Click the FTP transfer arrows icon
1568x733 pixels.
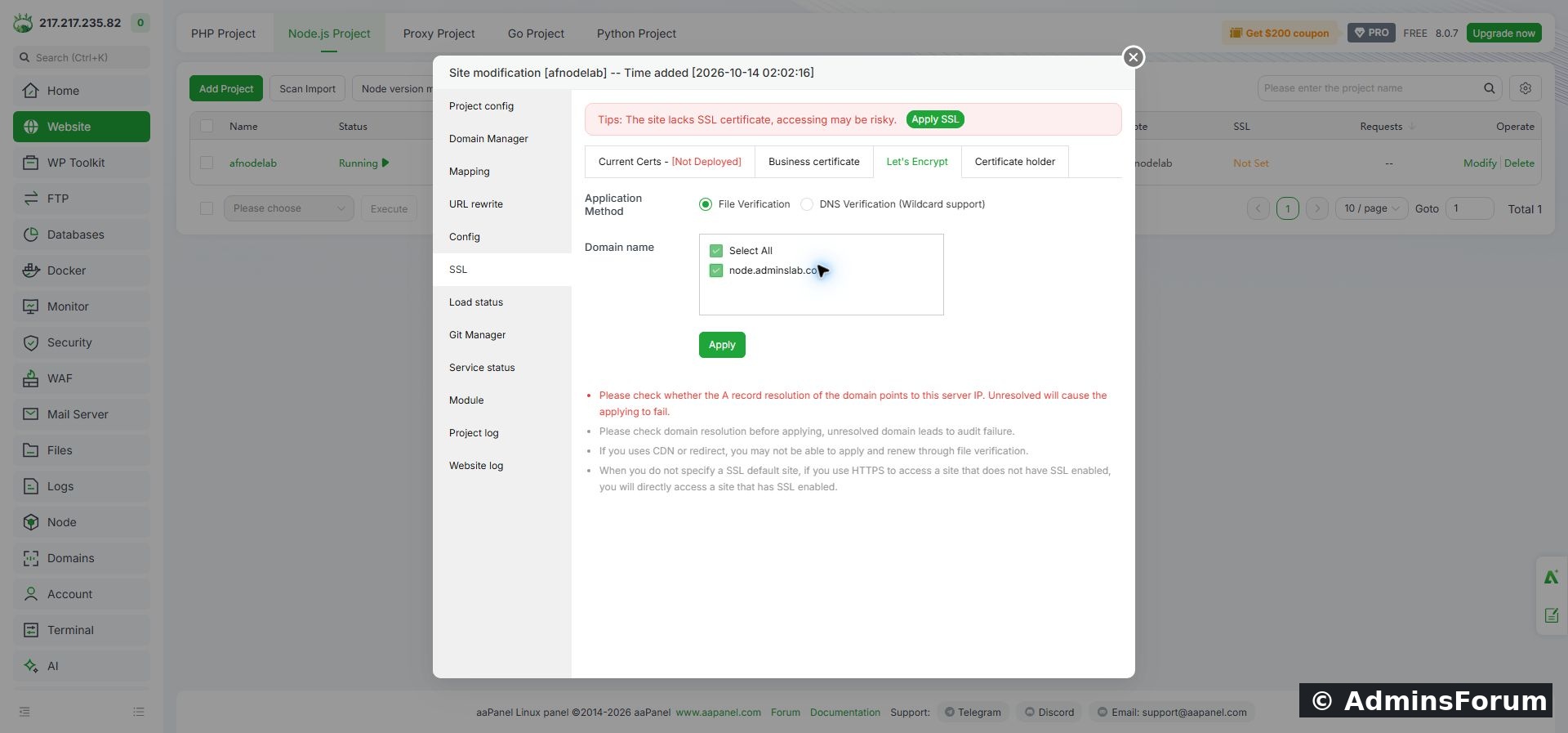[31, 199]
